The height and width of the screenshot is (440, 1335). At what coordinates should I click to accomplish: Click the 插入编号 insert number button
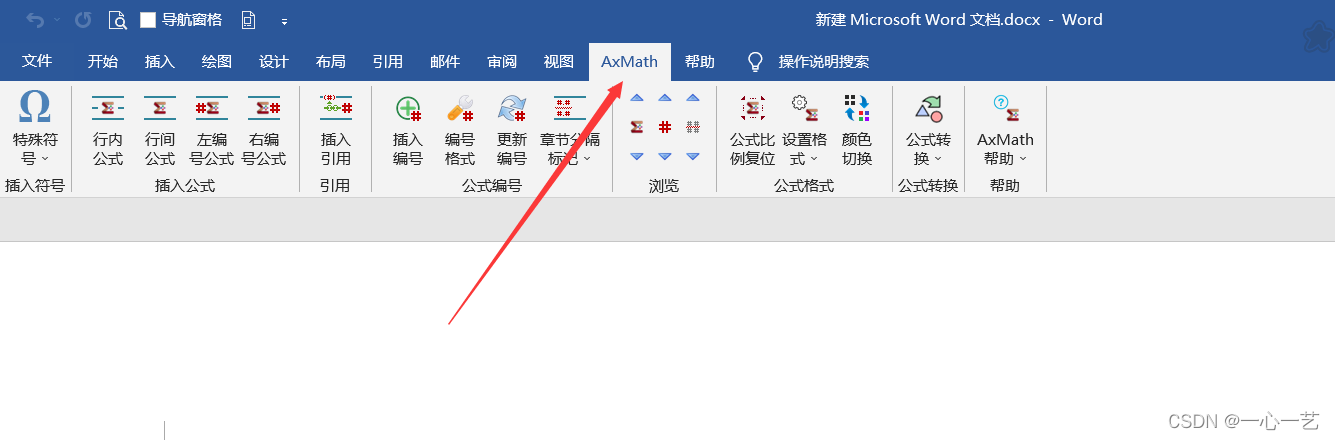coord(408,129)
